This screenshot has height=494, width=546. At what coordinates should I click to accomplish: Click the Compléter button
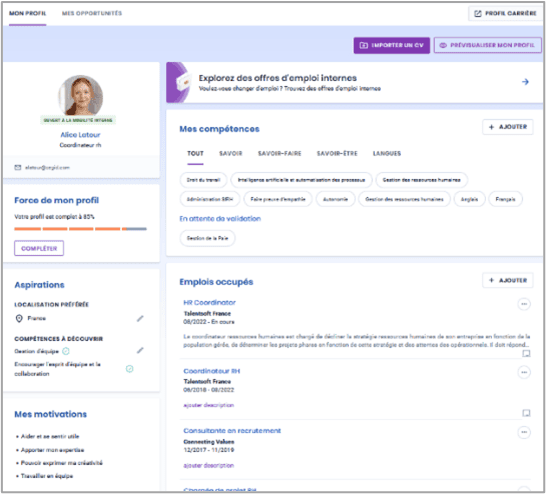tap(39, 248)
